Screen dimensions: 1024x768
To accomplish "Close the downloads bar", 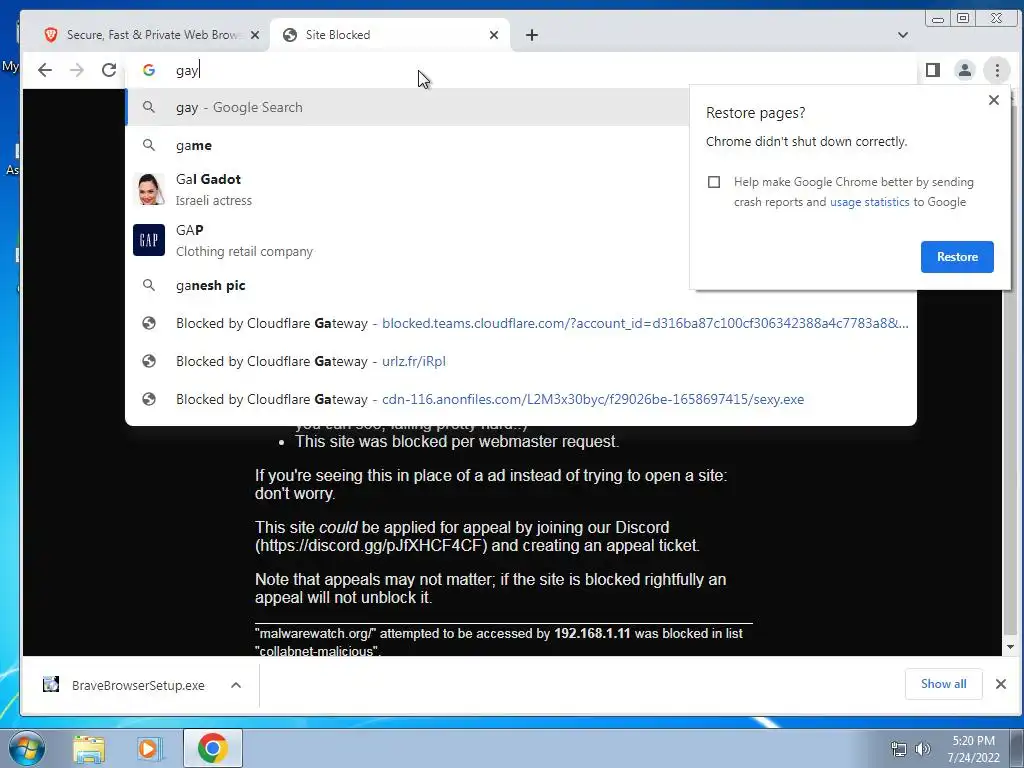I will (1000, 684).
